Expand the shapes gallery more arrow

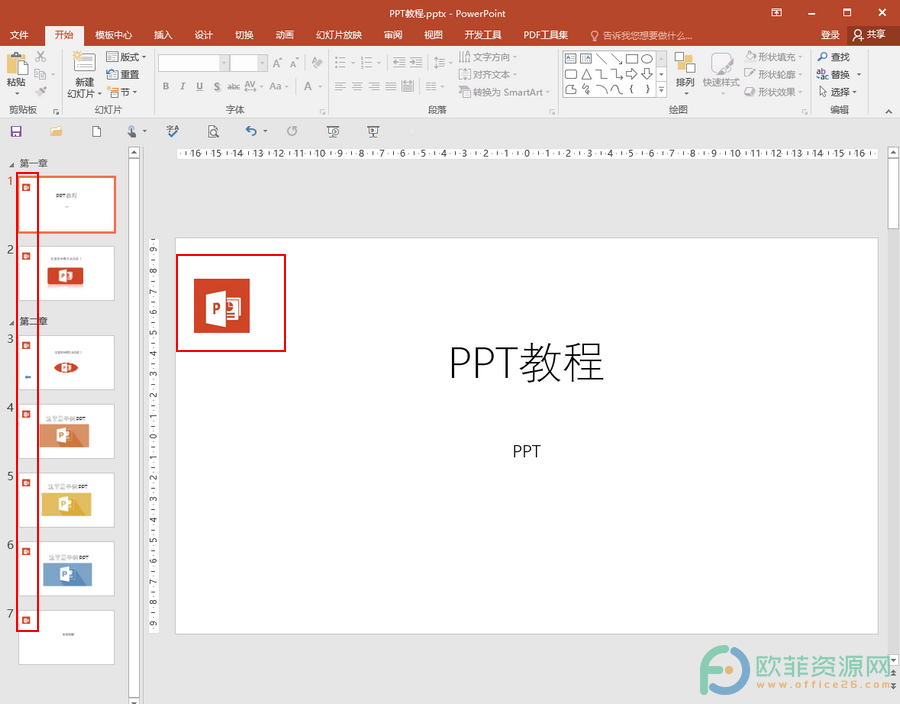[x=661, y=90]
